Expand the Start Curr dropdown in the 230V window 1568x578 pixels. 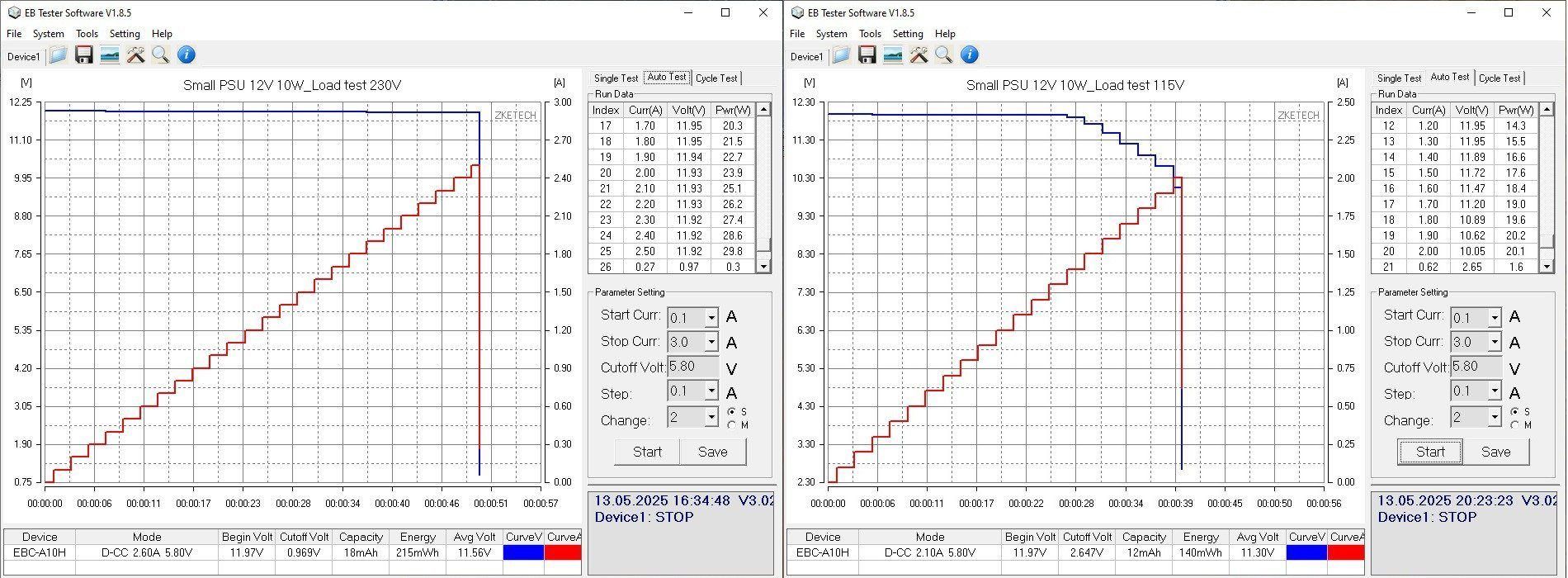[x=711, y=318]
